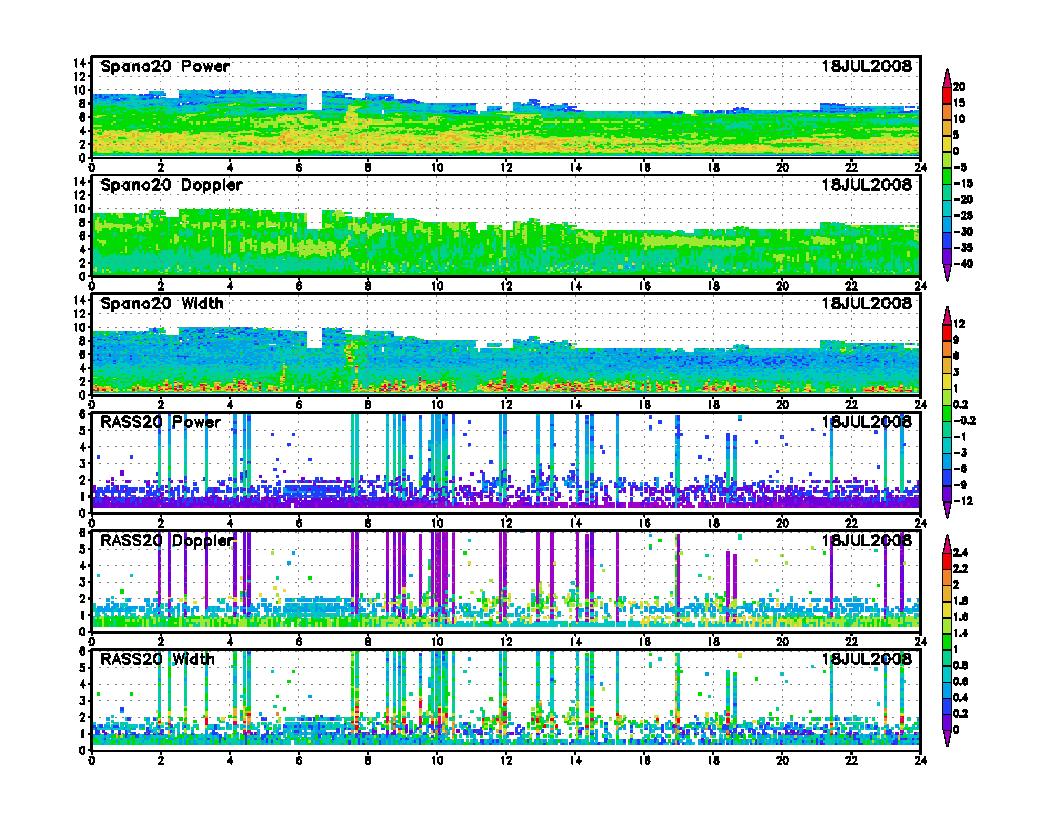Select the 18JUL2008 date in Spano20 Doppler panel
Viewport: 1056px width, 816px height.
pos(866,185)
